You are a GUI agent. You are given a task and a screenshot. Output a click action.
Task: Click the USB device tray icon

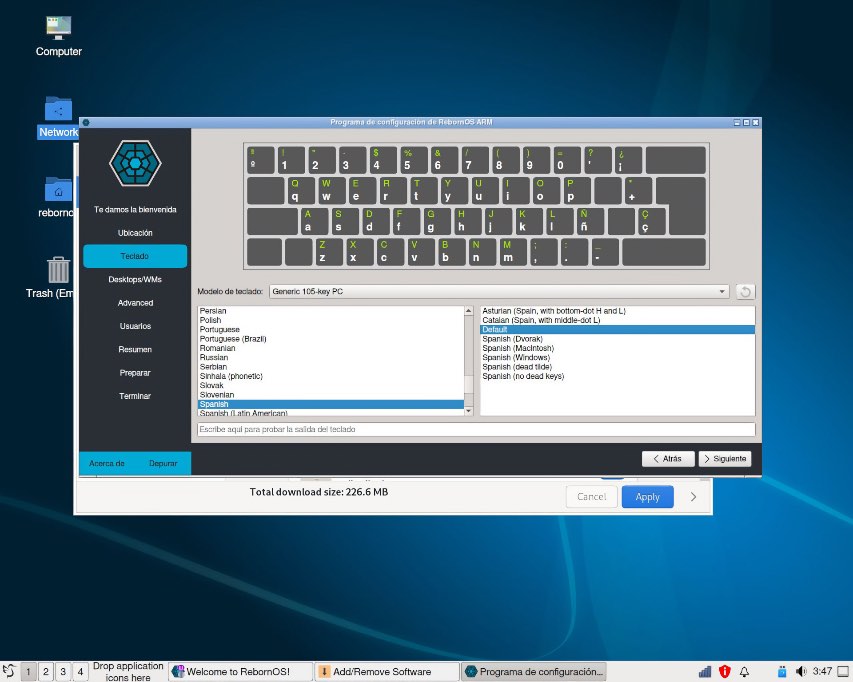click(782, 672)
